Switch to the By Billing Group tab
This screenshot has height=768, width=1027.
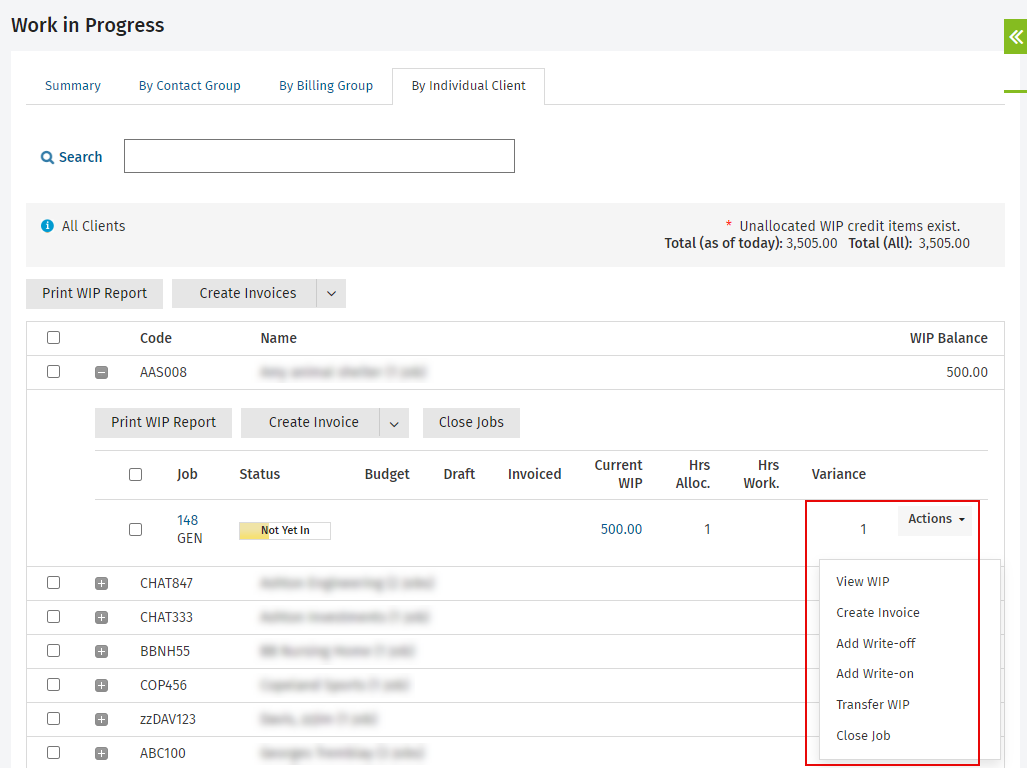coord(326,86)
